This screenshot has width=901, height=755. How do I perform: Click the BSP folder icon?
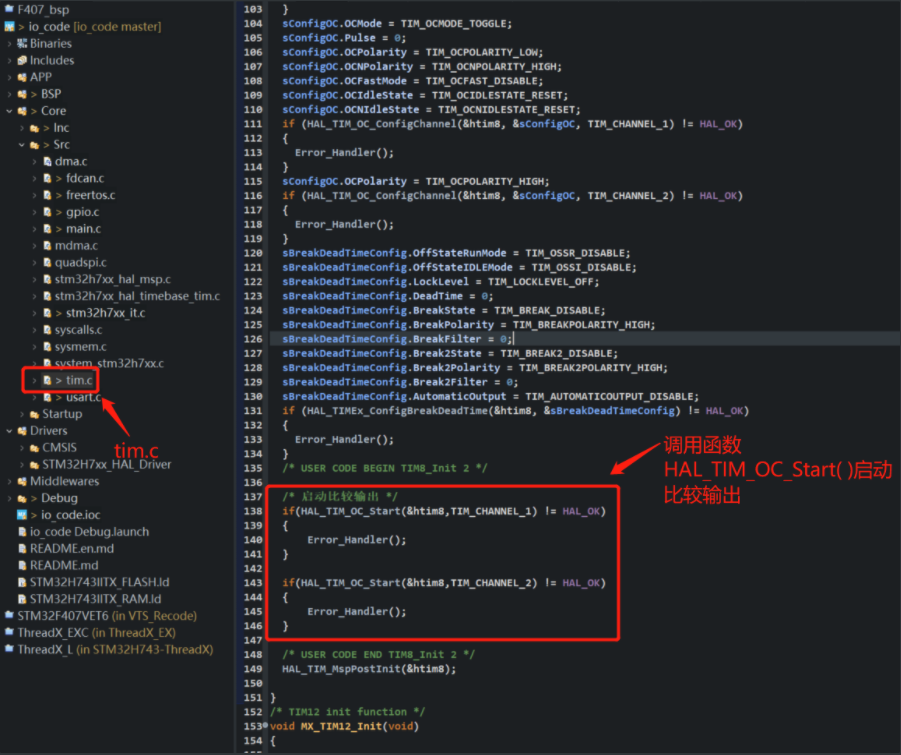click(22, 94)
